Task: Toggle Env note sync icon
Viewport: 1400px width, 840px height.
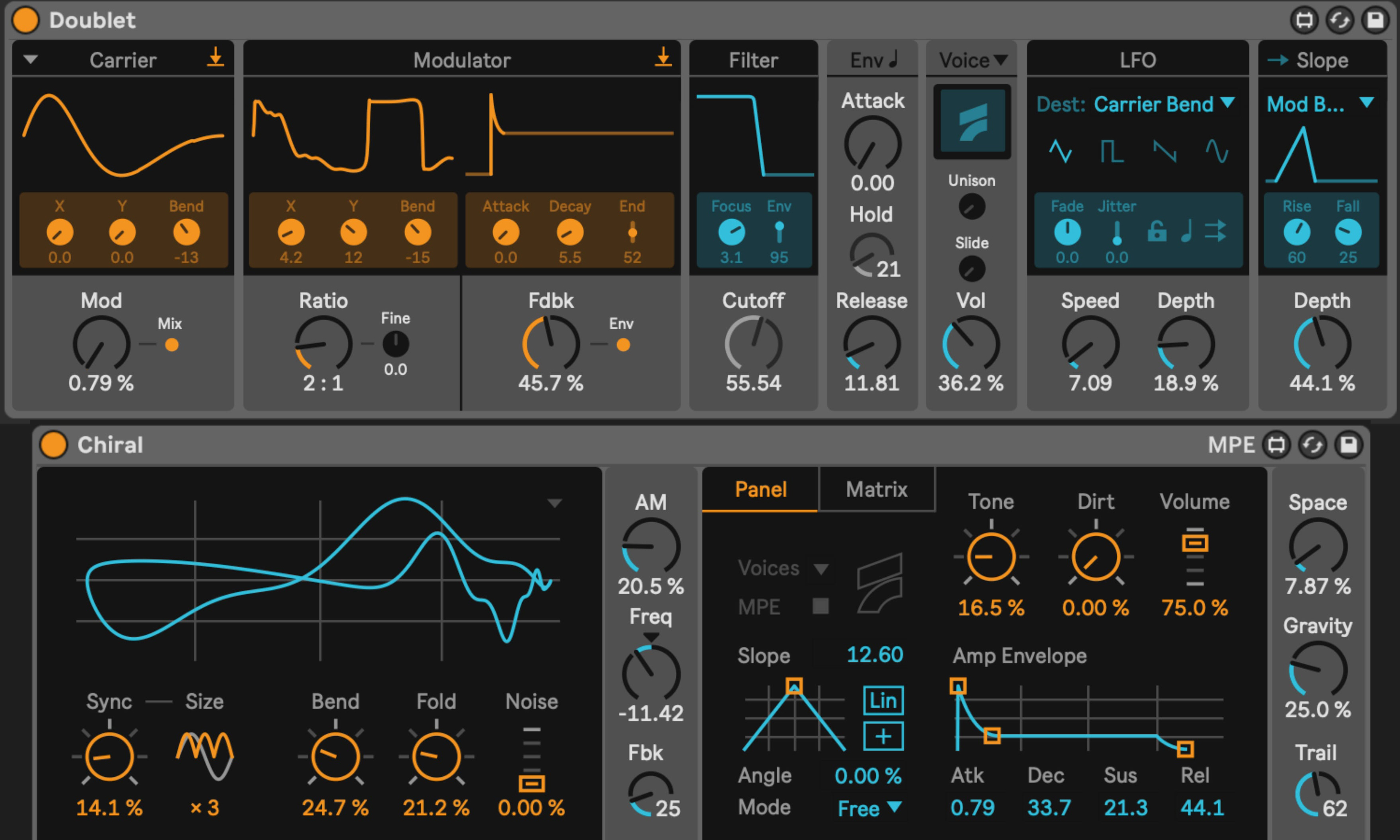Action: (x=894, y=59)
